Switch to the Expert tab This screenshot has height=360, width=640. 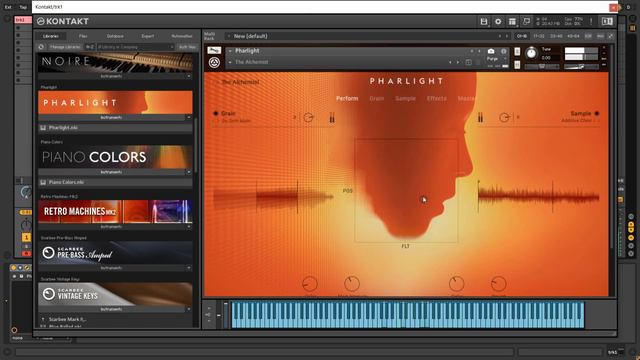[148, 36]
